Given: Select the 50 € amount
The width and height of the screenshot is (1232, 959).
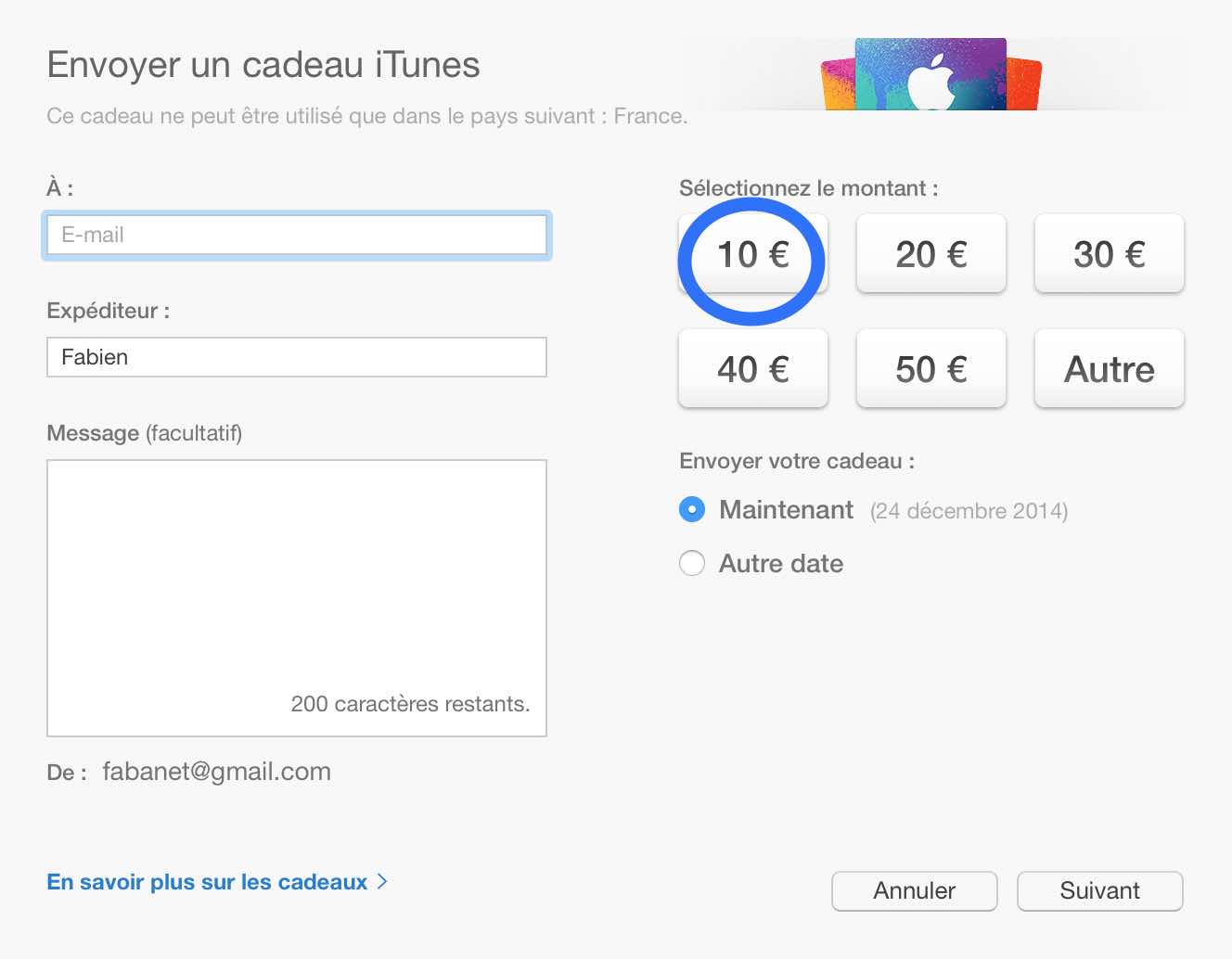Looking at the screenshot, I should click(x=931, y=369).
